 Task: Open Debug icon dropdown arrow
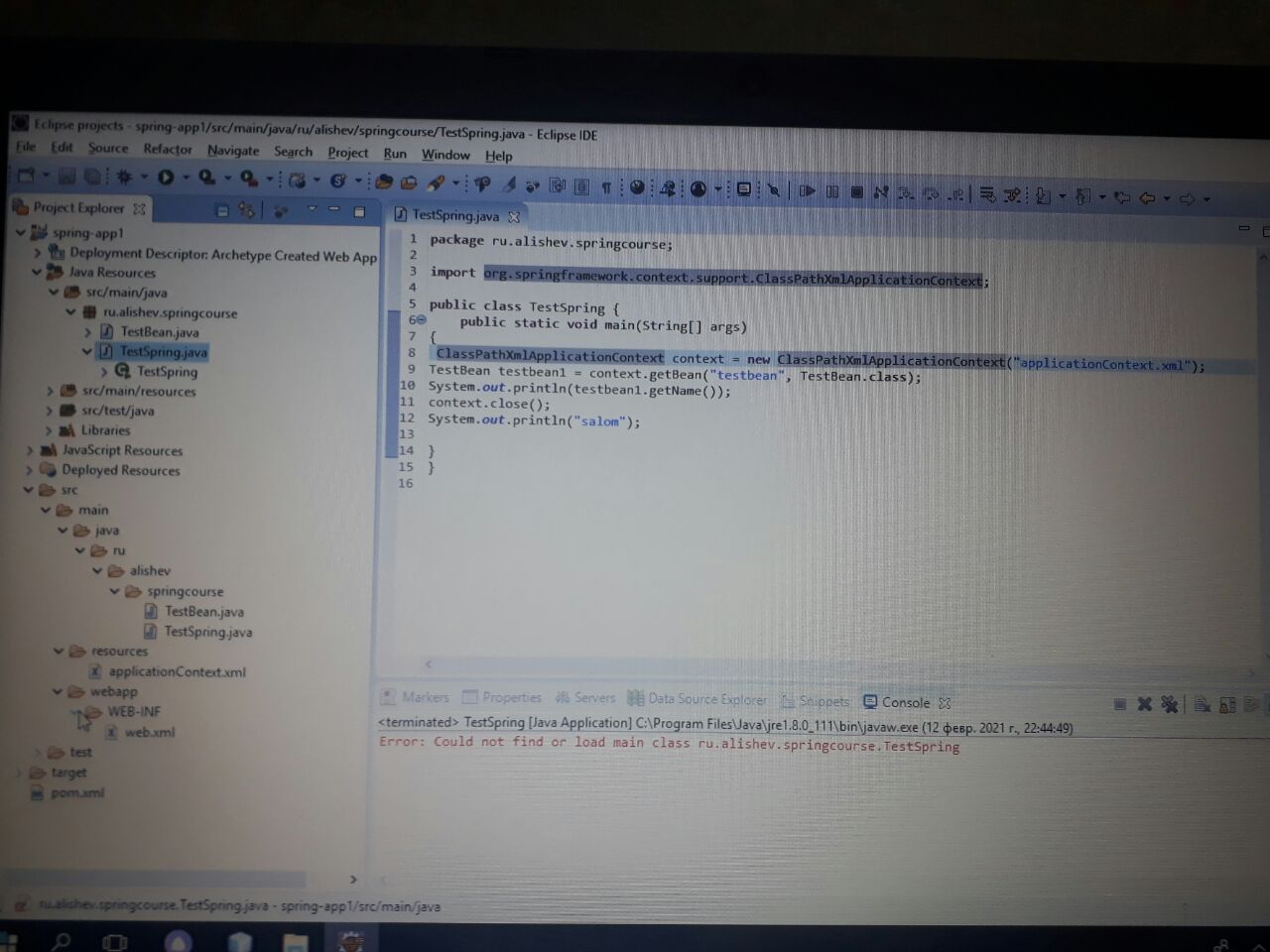144,177
